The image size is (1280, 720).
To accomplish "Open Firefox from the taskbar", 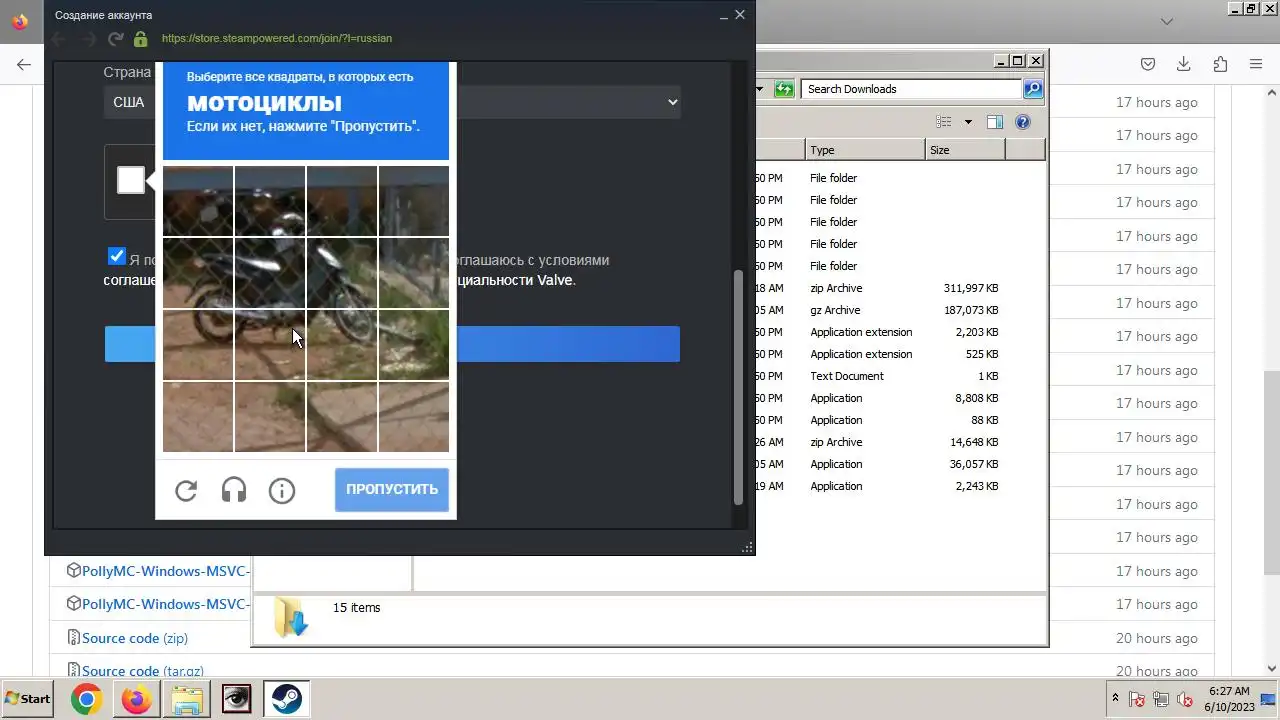I will click(136, 699).
